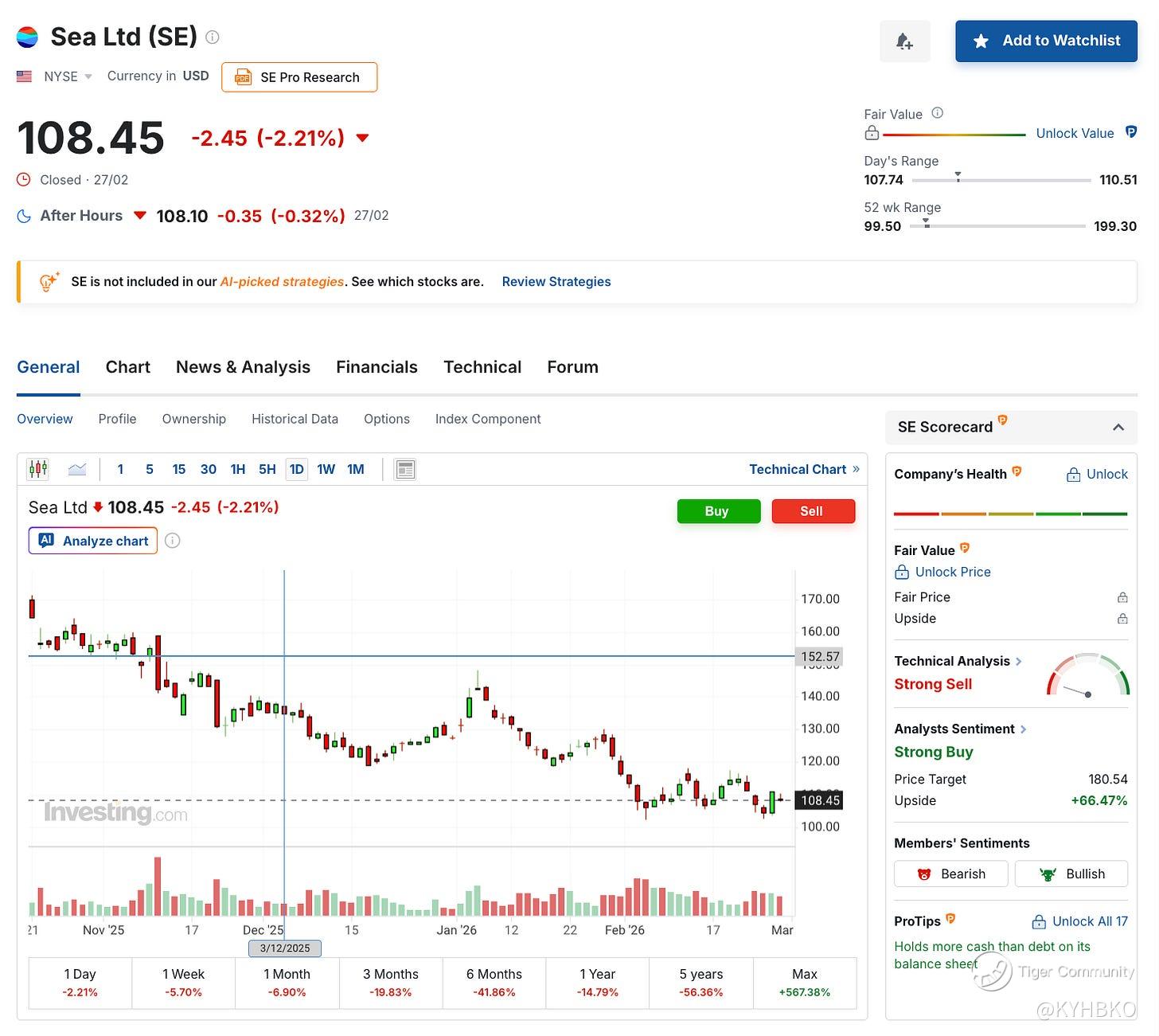This screenshot has height=1036, width=1159.
Task: Select the 6 Months performance range
Action: click(x=494, y=983)
